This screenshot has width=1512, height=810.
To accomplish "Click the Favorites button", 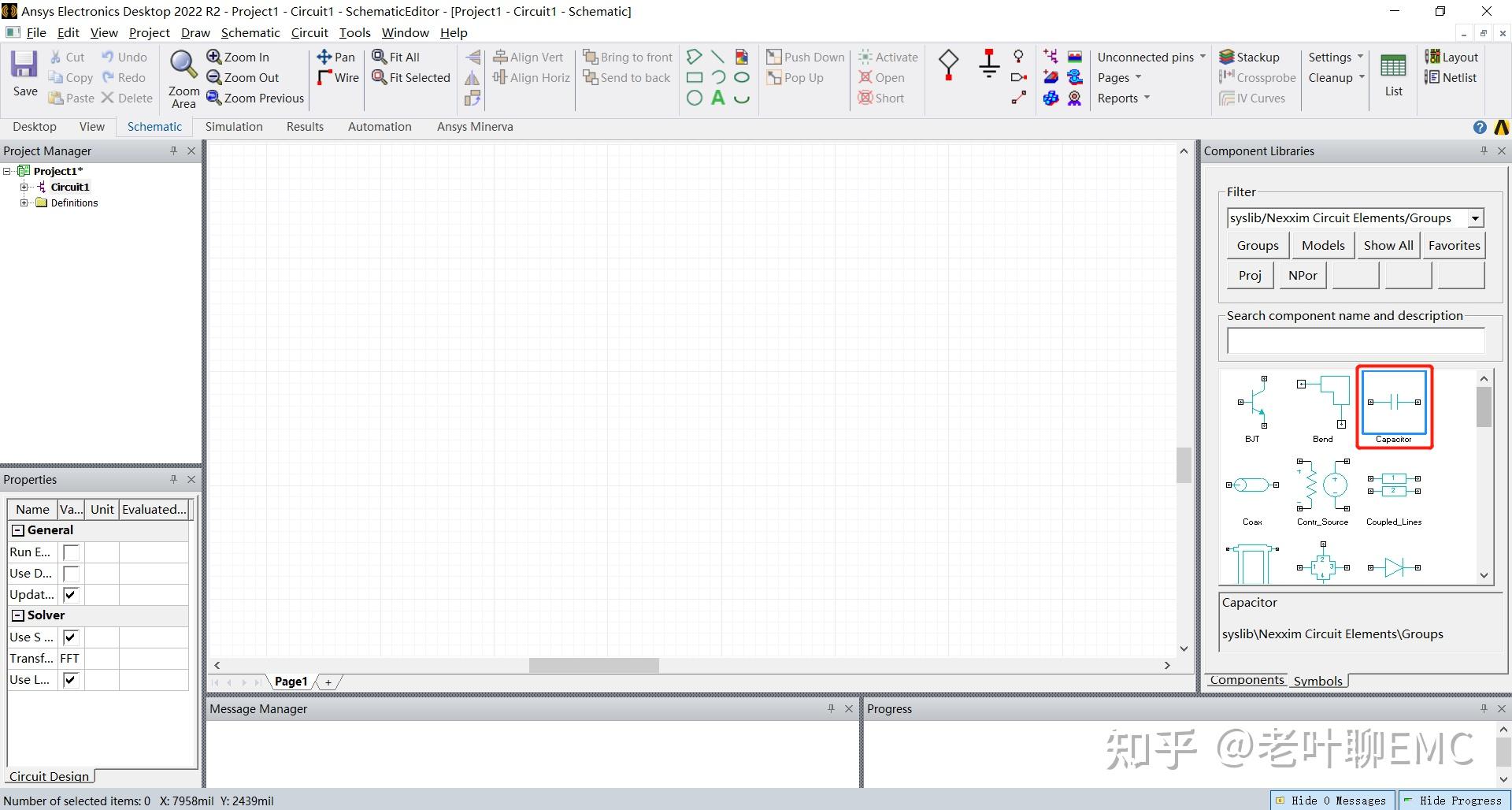I will tap(1454, 246).
